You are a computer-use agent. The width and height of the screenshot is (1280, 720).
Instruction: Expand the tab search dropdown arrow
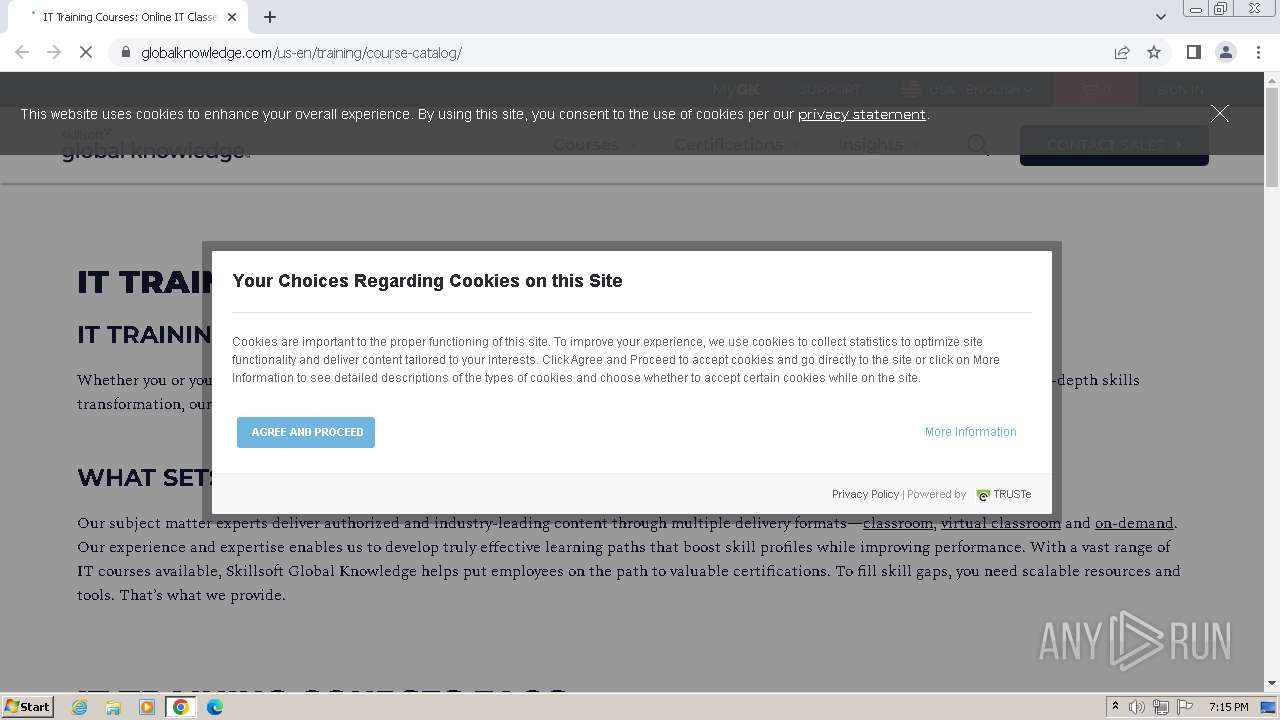point(1160,16)
